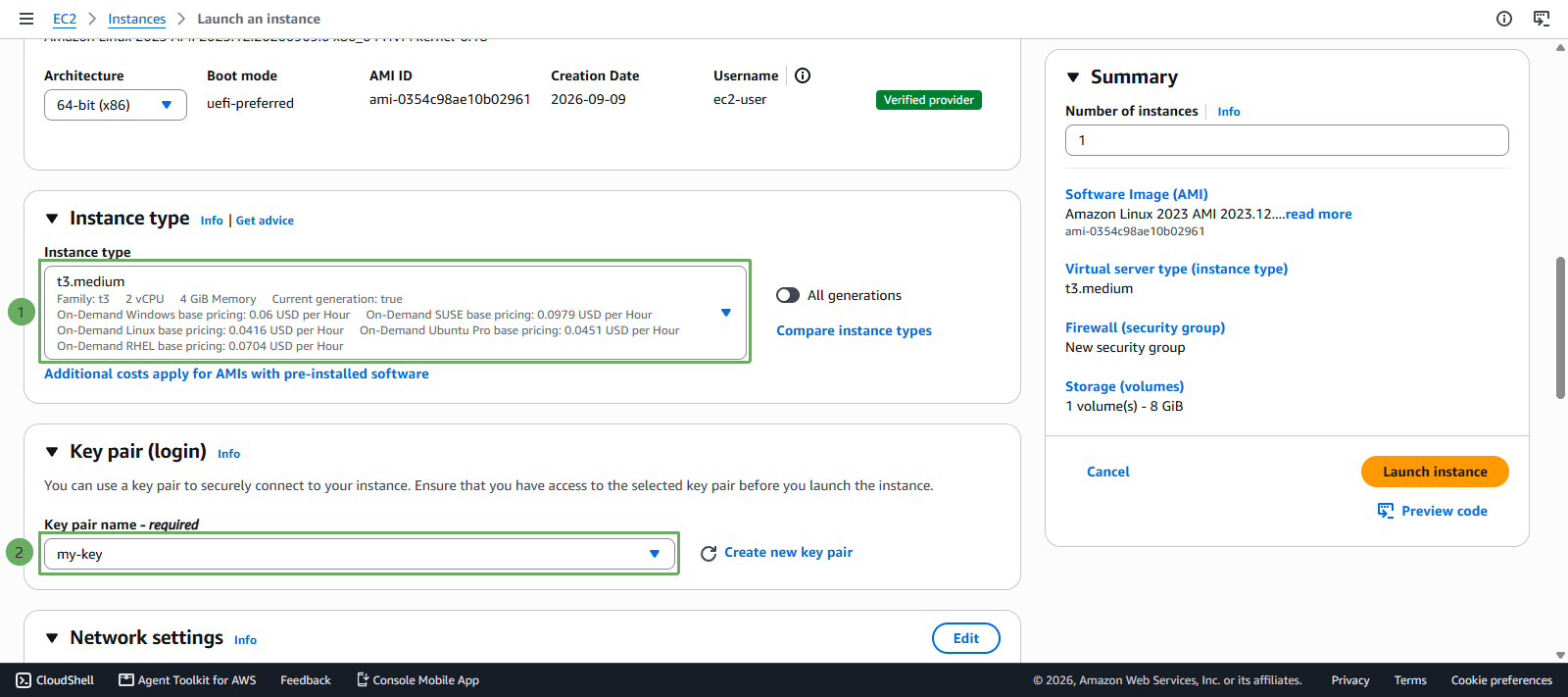Click 'New security group' summary text
This screenshot has height=697, width=1568.
(1125, 347)
